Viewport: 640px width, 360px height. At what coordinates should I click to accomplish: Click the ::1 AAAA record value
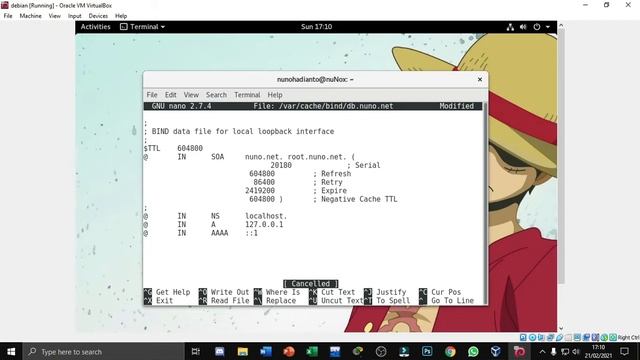251,233
